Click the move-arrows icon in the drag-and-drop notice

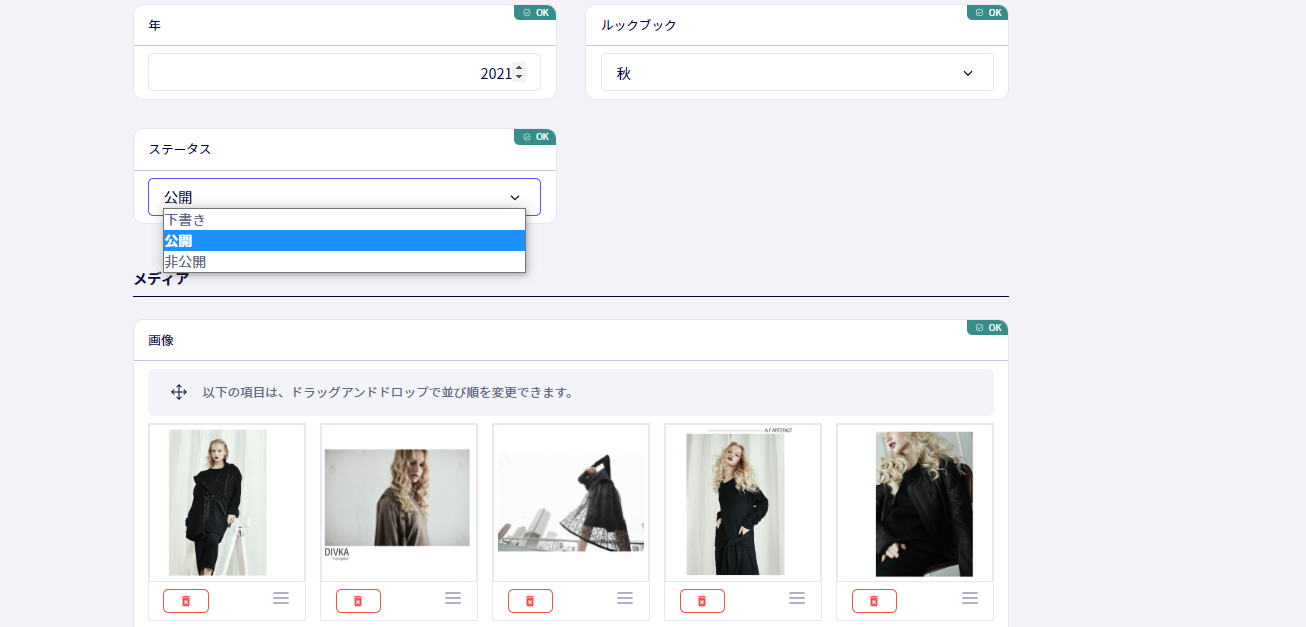[x=179, y=392]
